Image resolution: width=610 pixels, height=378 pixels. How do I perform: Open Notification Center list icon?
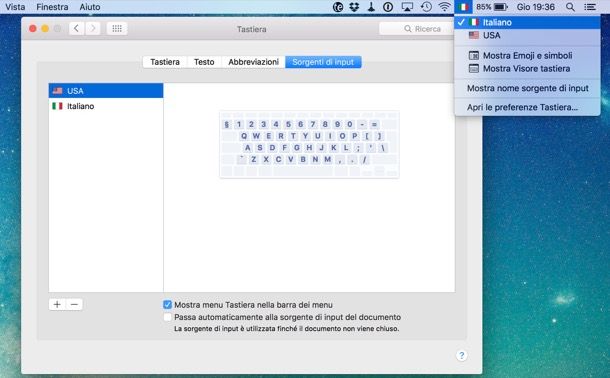(590, 7)
